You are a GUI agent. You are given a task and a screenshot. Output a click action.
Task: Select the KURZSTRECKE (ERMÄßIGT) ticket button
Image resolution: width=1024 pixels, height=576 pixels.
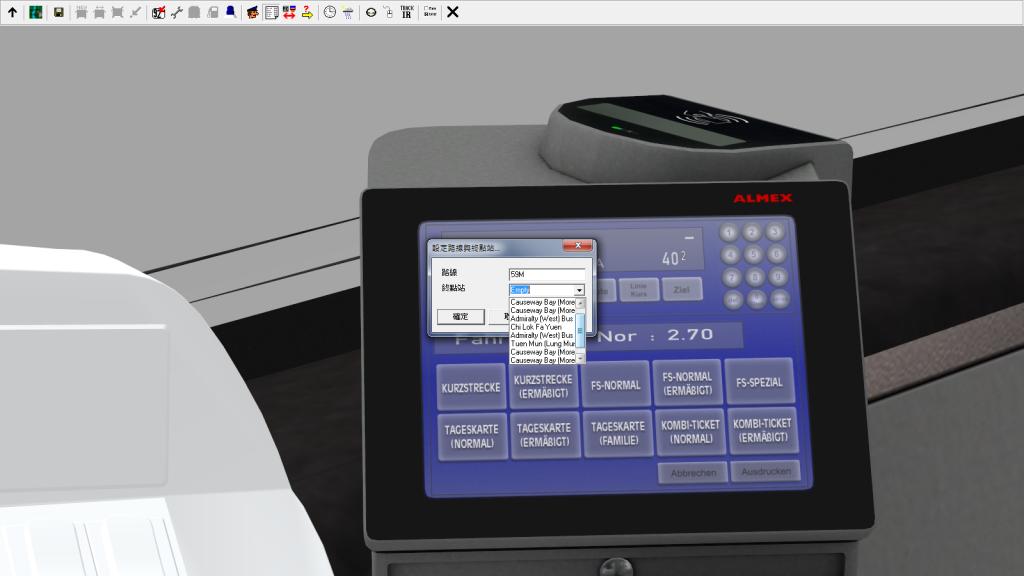pyautogui.click(x=543, y=386)
